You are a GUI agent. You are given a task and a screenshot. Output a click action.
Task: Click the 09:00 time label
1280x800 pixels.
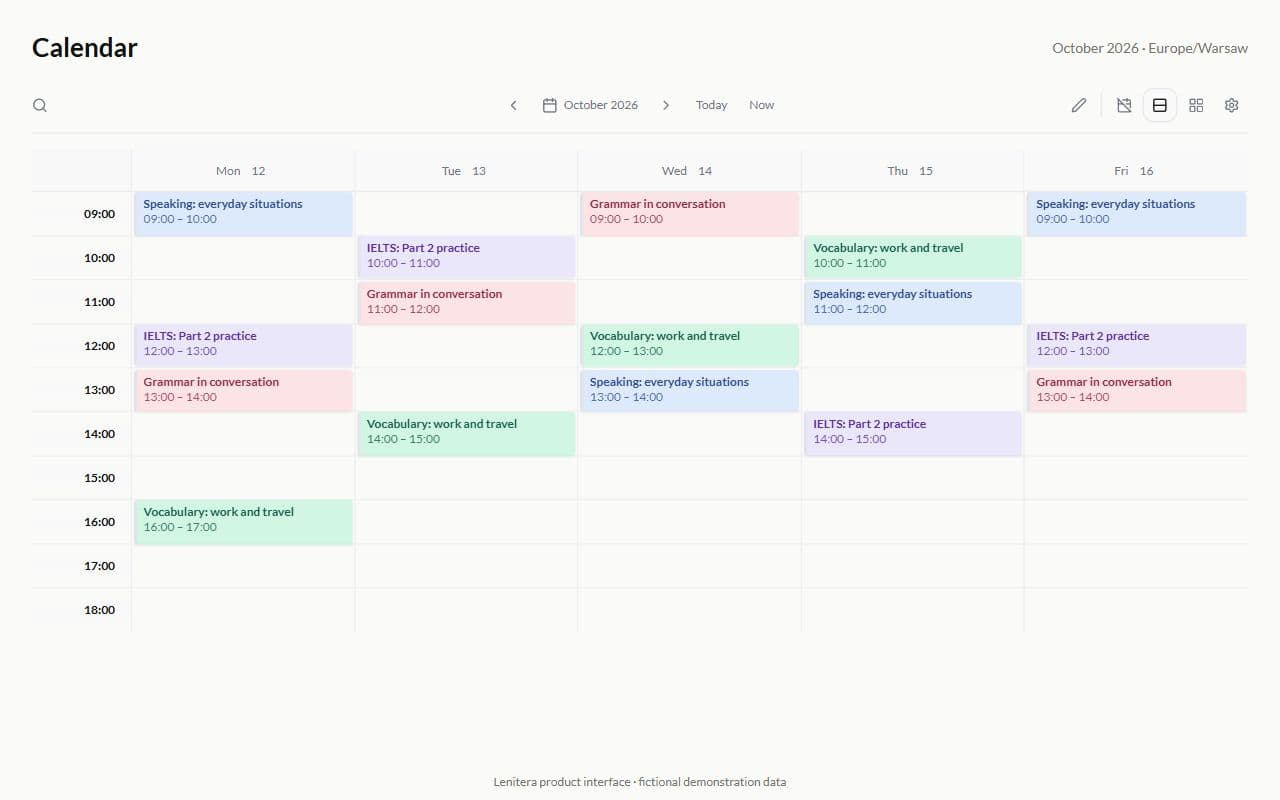99,214
